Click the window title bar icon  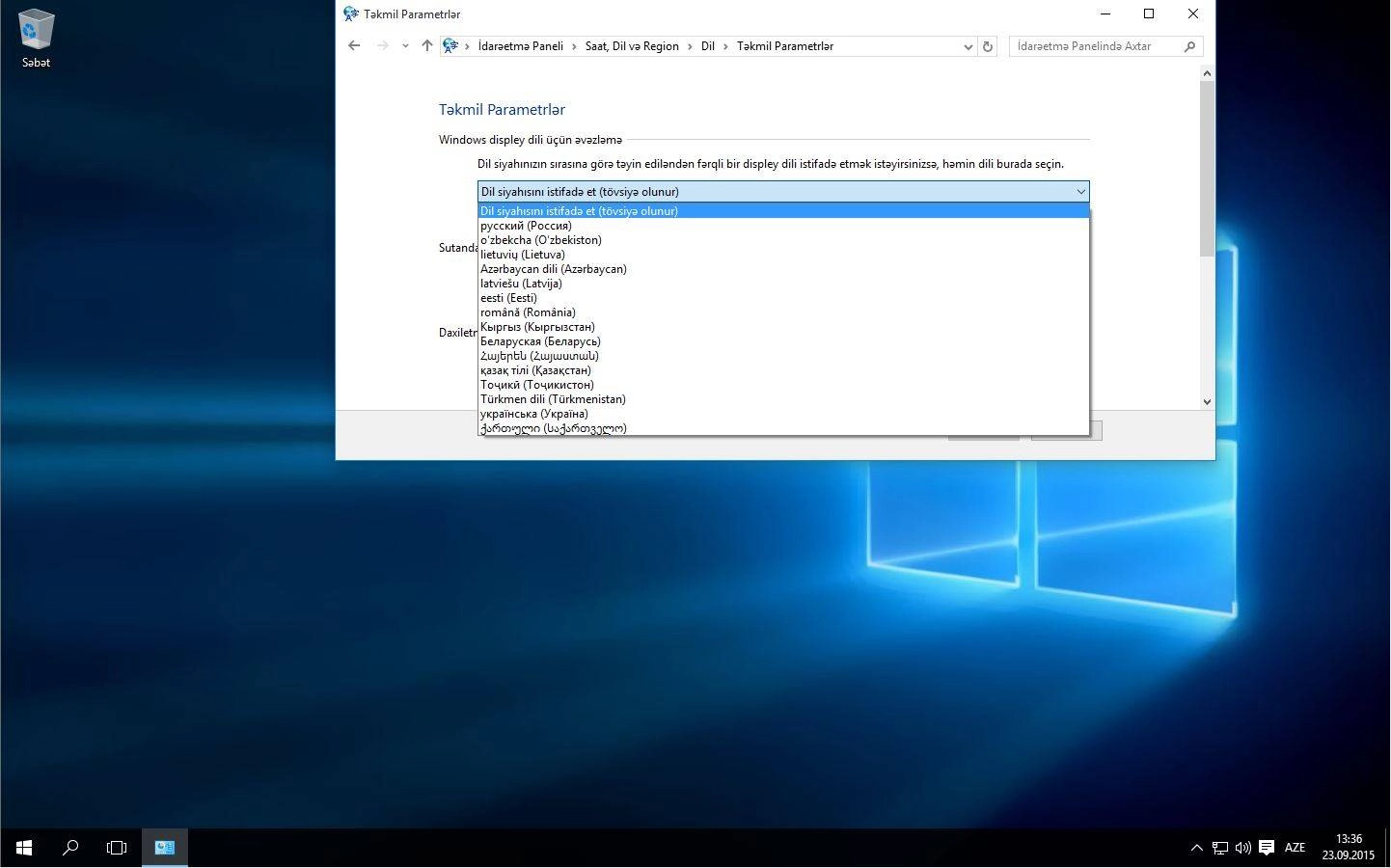[x=351, y=14]
